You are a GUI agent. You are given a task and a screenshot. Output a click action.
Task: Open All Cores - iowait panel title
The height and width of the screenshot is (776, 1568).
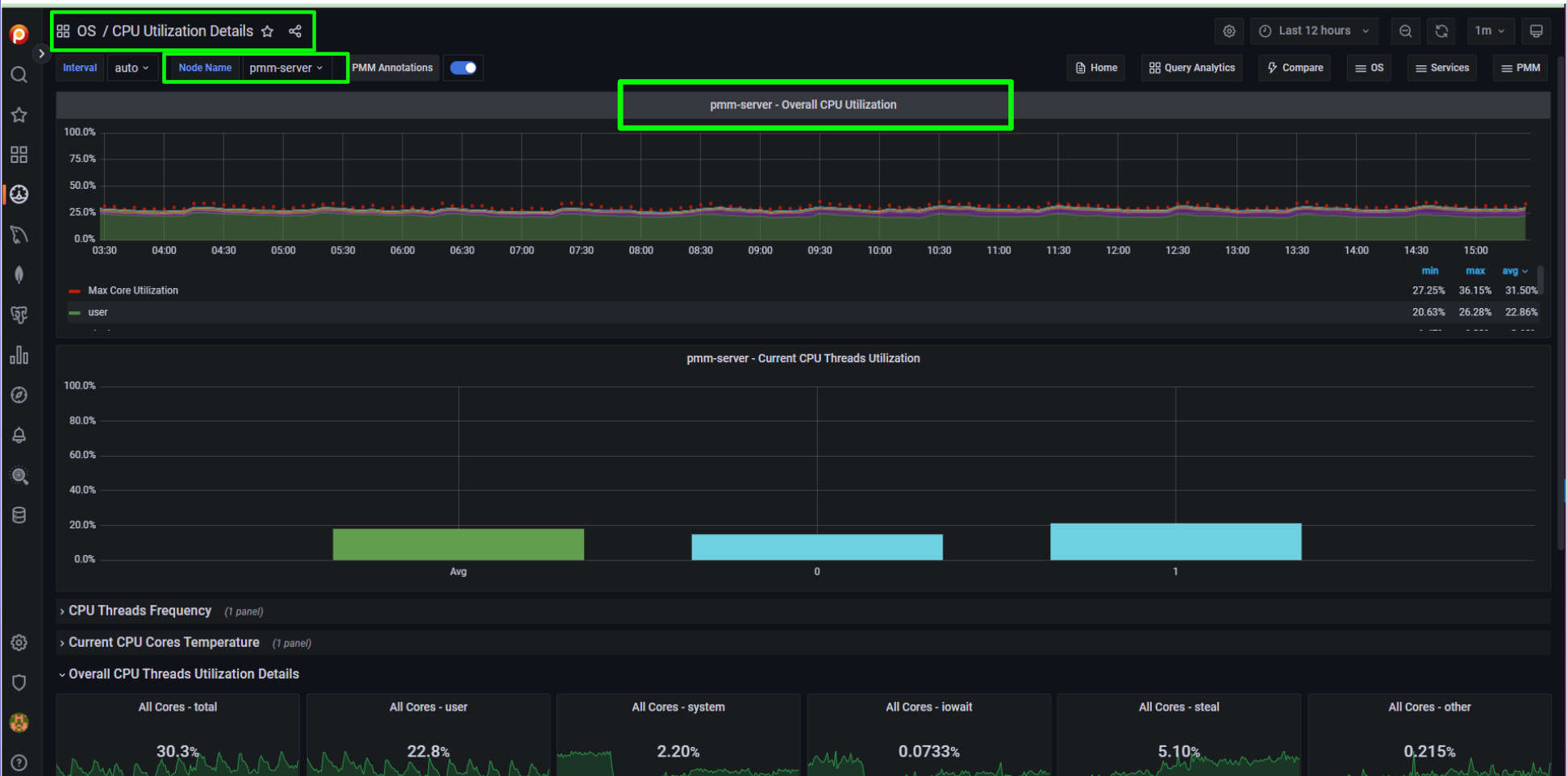click(929, 707)
